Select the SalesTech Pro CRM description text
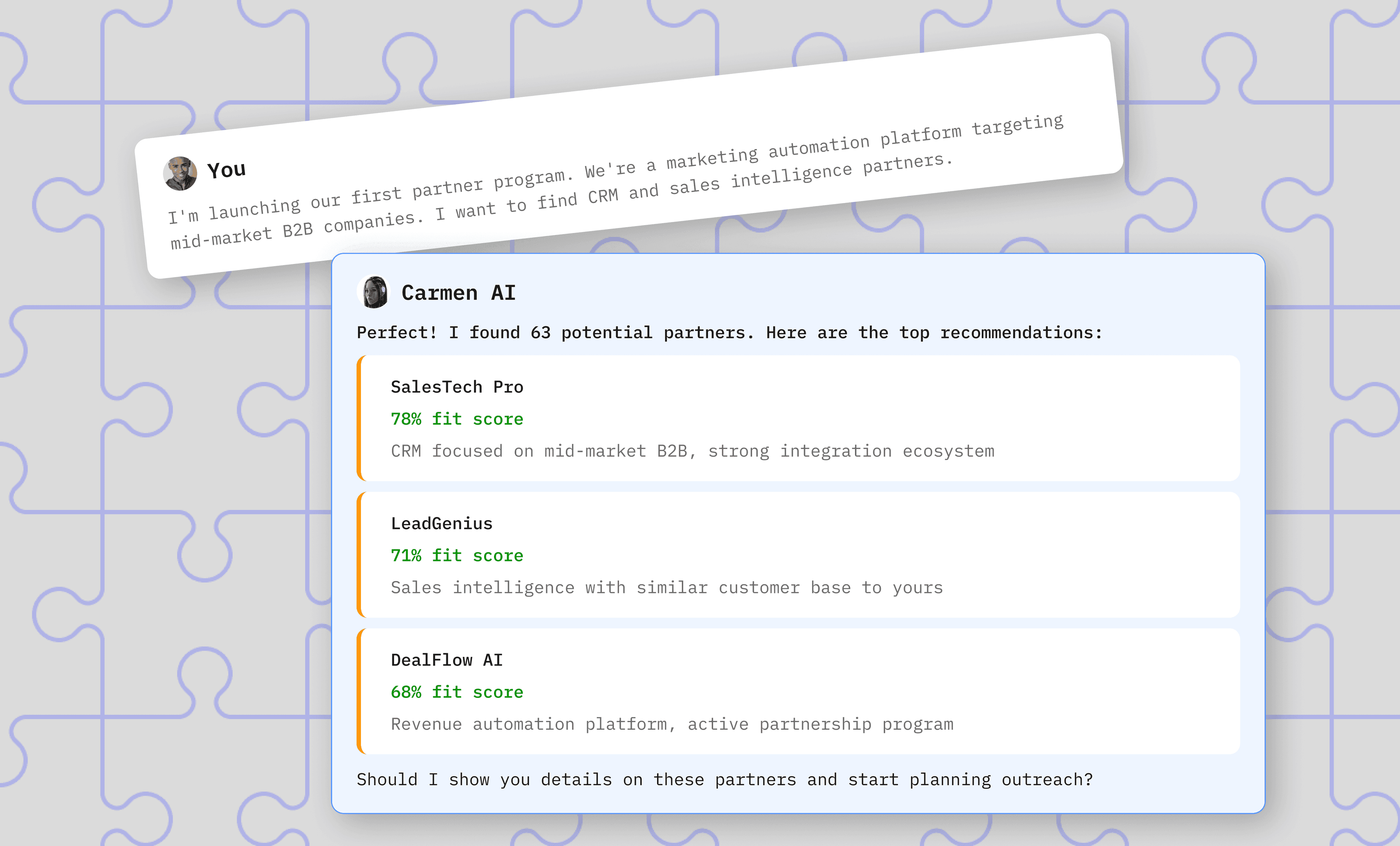This screenshot has height=846, width=1400. point(692,451)
